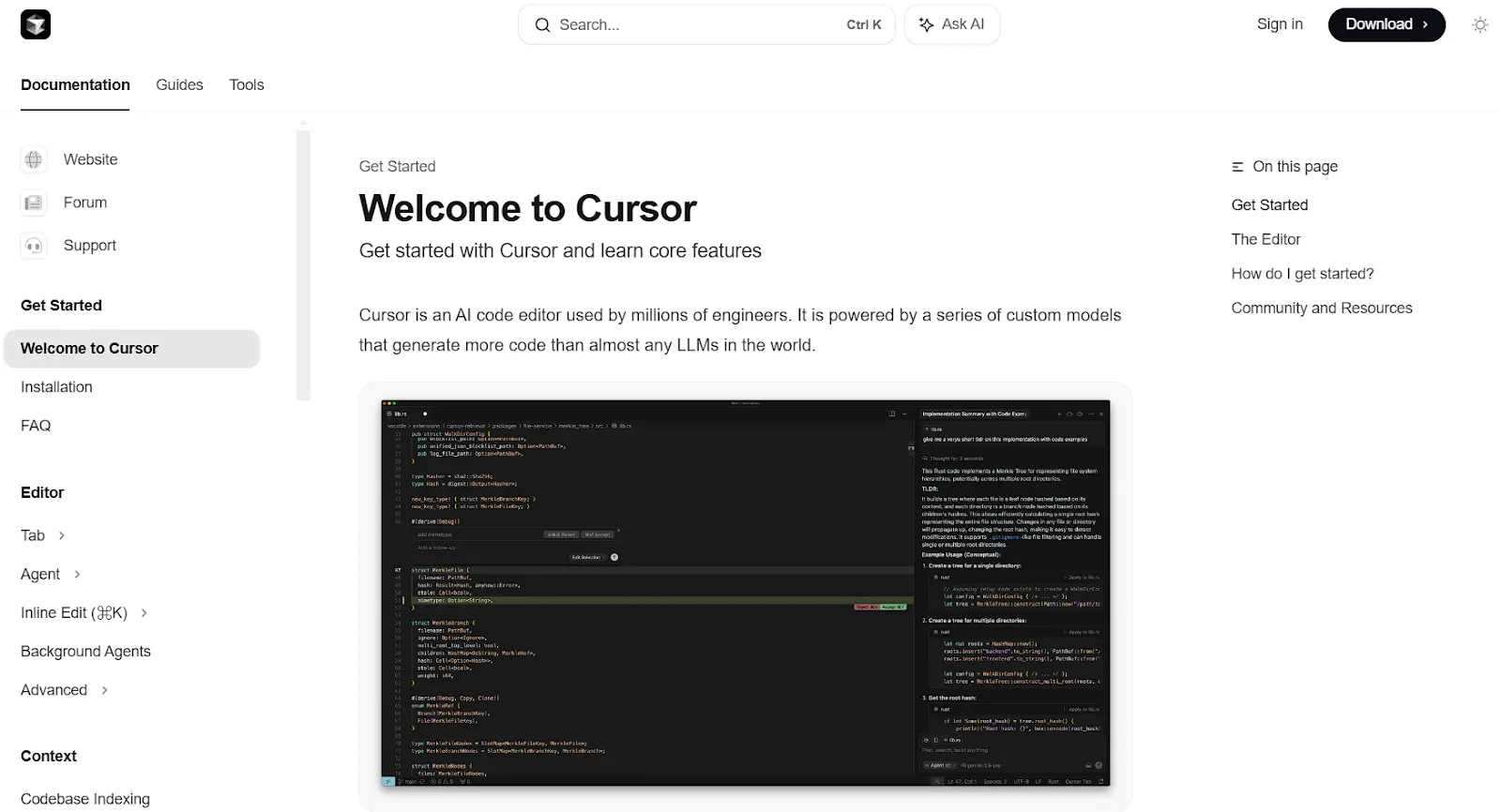Open the Support link in sidebar
1501x812 pixels.
click(x=90, y=246)
